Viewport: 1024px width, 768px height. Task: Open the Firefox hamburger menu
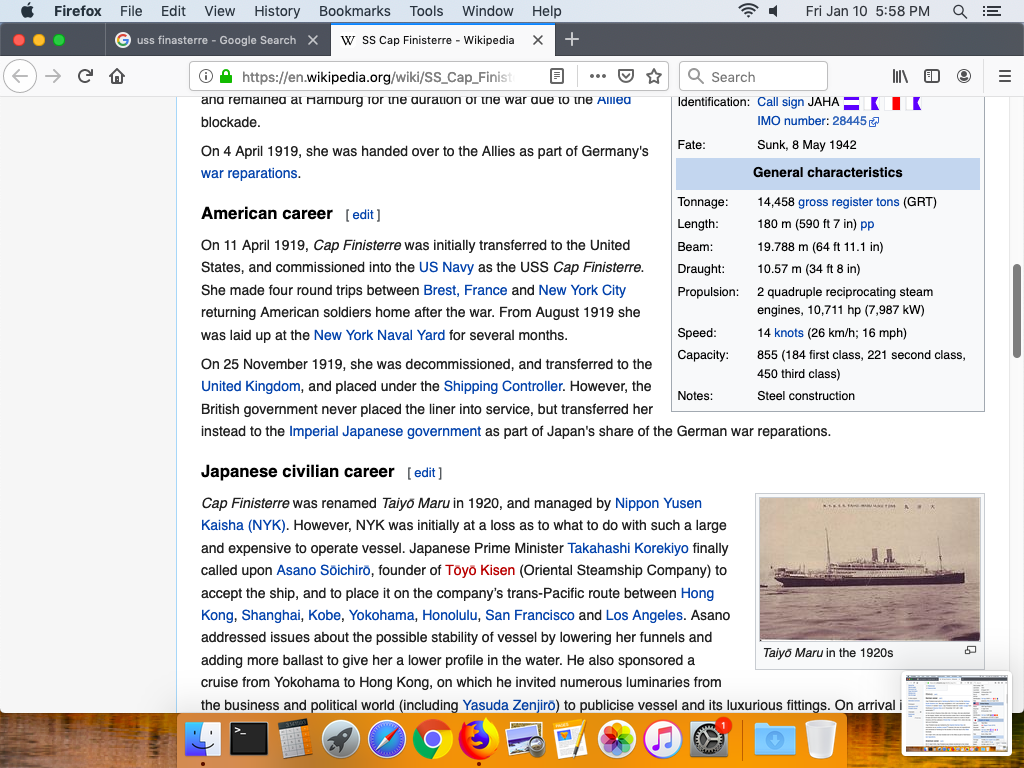(x=1005, y=77)
